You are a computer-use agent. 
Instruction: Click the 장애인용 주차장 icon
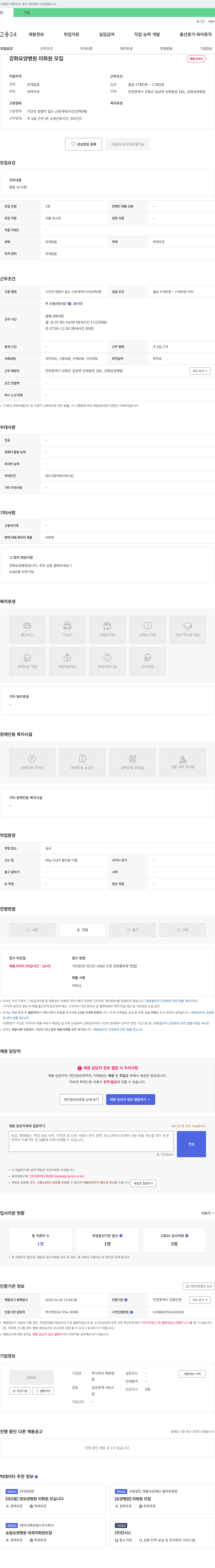(x=32, y=763)
